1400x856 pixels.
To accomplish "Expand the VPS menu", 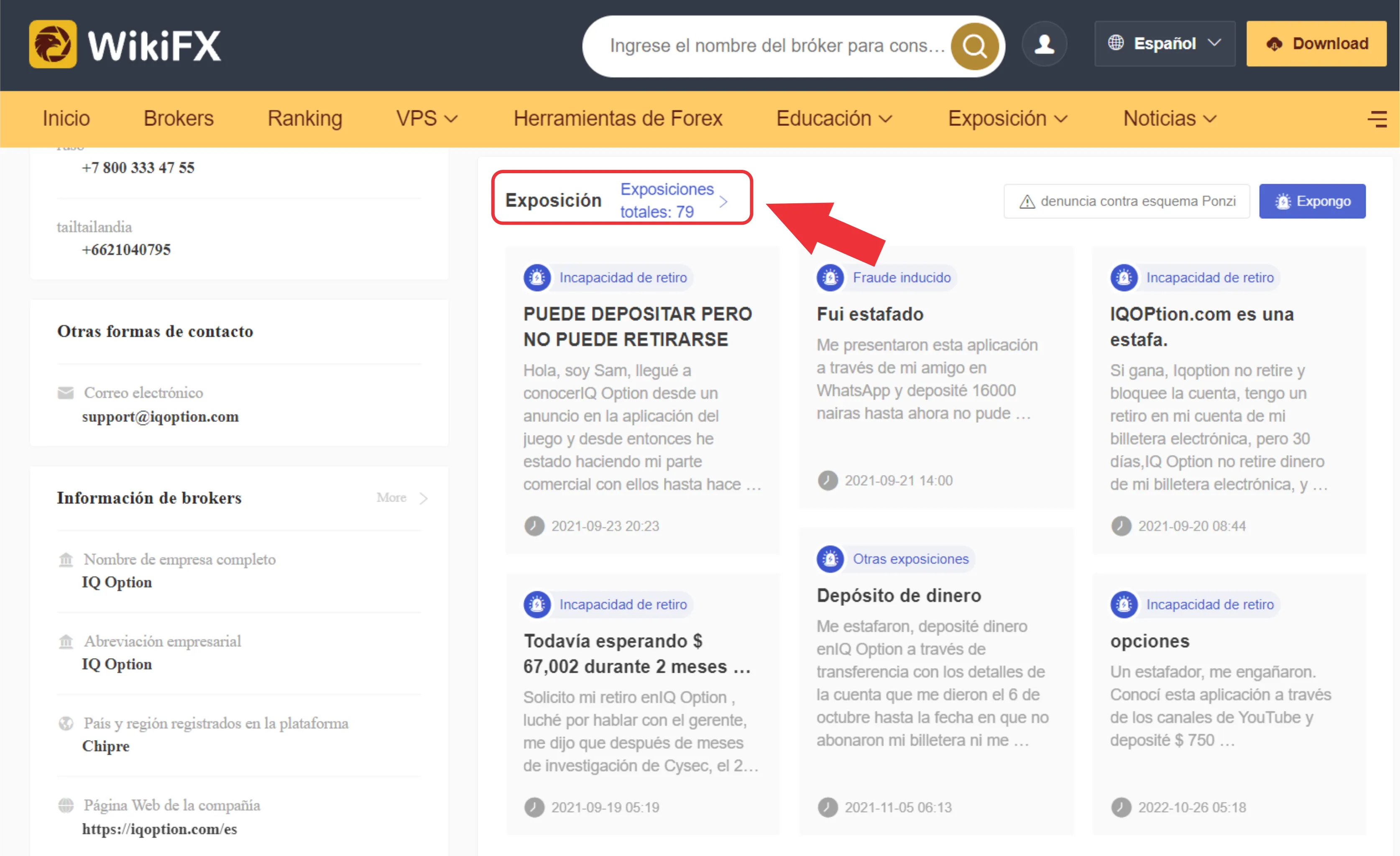I will [427, 118].
